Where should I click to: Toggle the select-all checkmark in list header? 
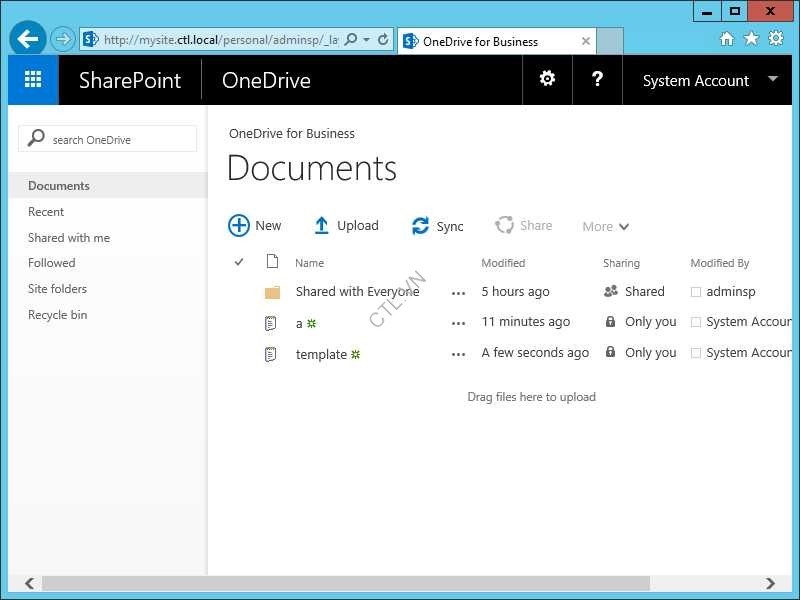[x=239, y=263]
